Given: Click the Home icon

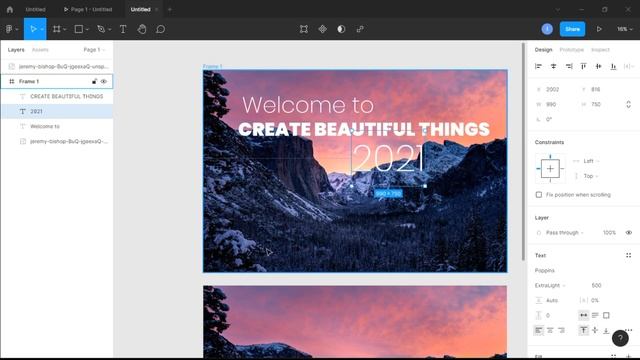Looking at the screenshot, I should coord(10,9).
